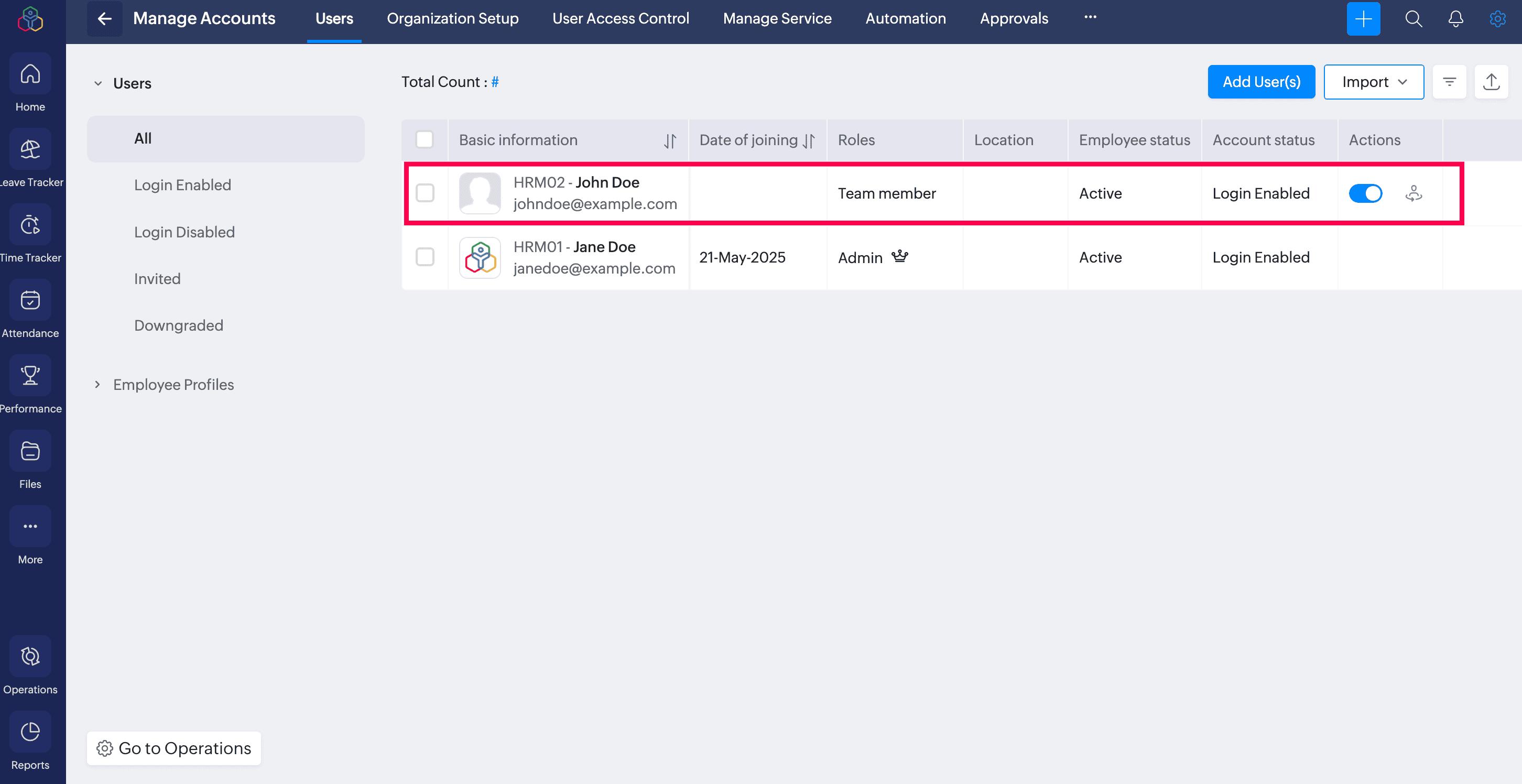Open the Import dropdown

click(1373, 82)
